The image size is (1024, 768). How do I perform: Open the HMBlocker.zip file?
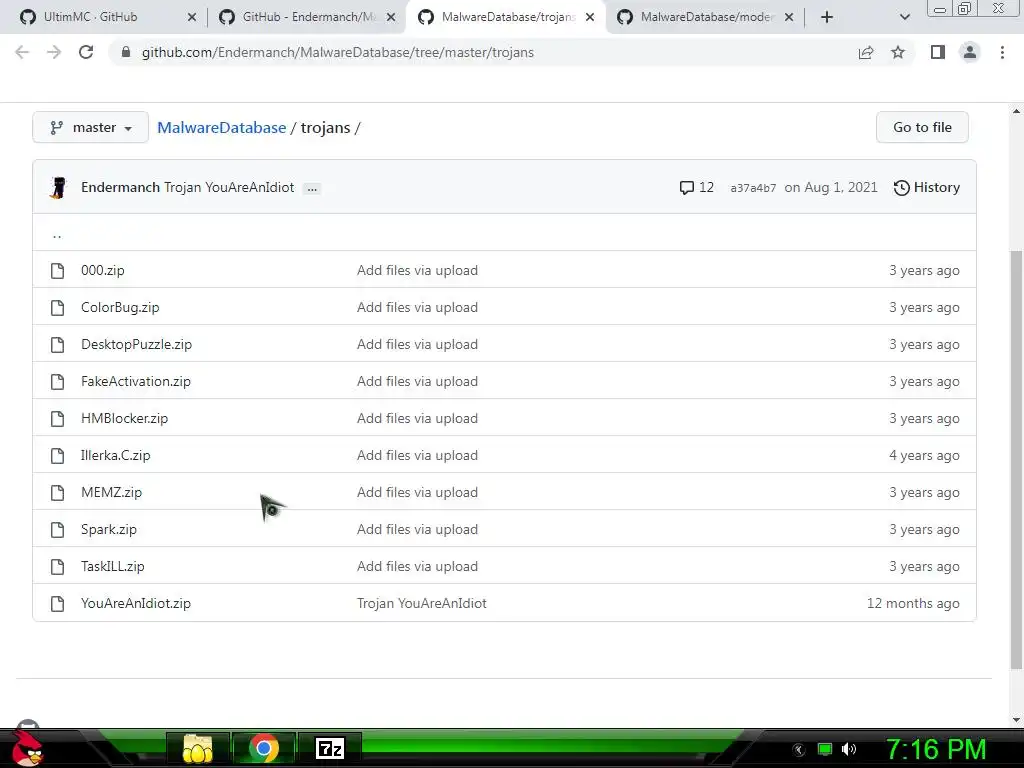click(x=124, y=419)
